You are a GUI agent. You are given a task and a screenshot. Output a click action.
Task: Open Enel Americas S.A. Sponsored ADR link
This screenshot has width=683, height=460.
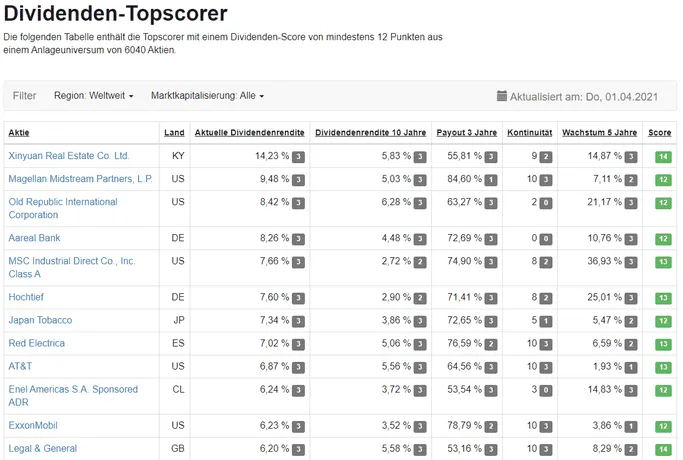73,396
